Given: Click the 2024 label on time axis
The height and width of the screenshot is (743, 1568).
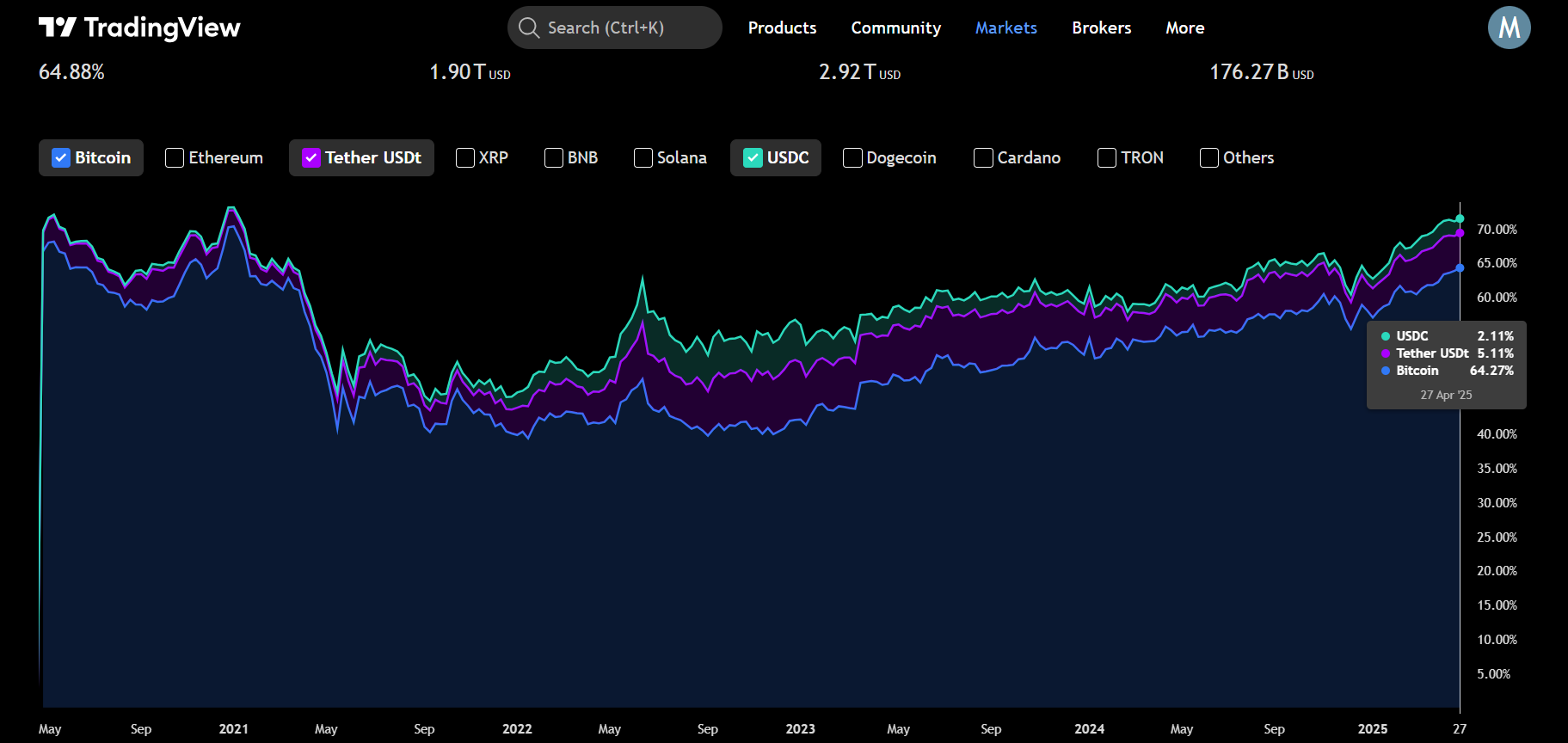Looking at the screenshot, I should click(x=1089, y=729).
